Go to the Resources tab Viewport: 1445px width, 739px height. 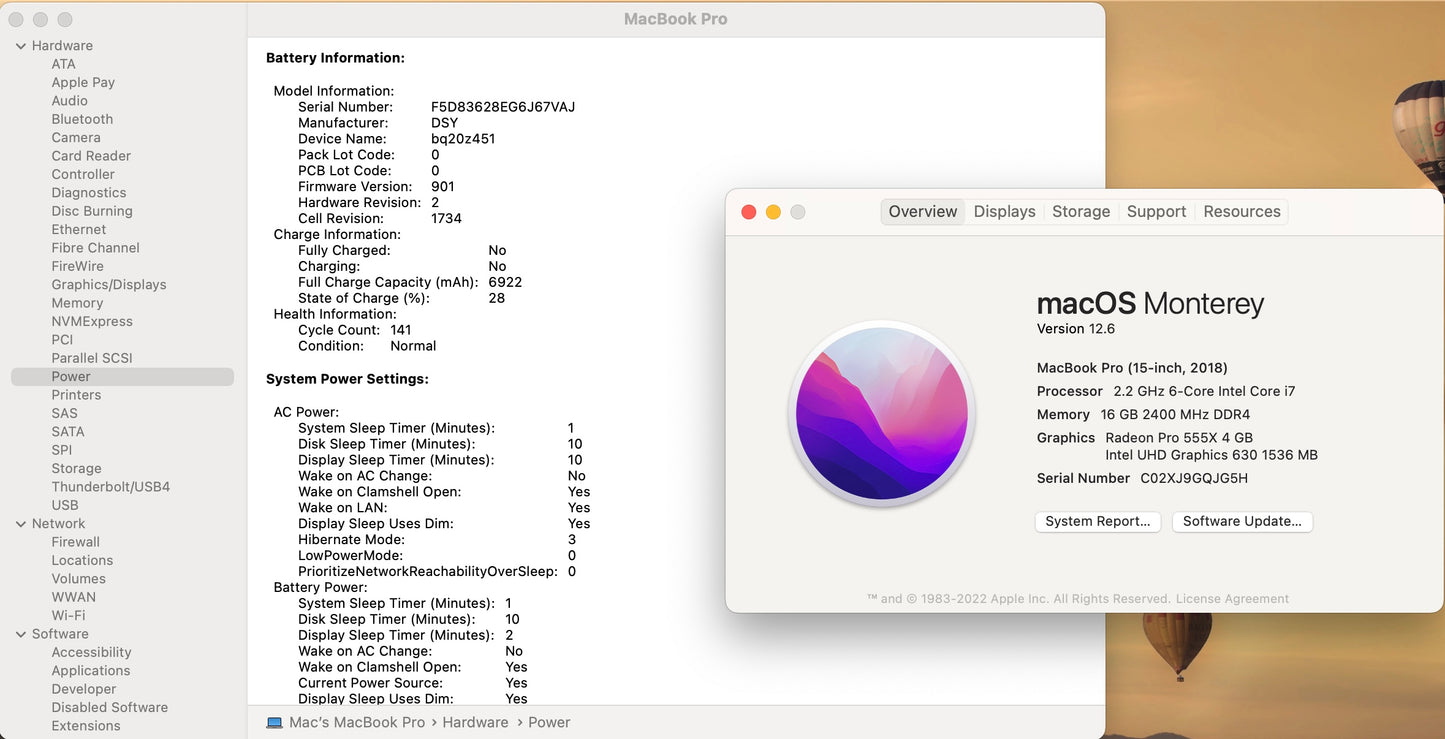pos(1241,211)
